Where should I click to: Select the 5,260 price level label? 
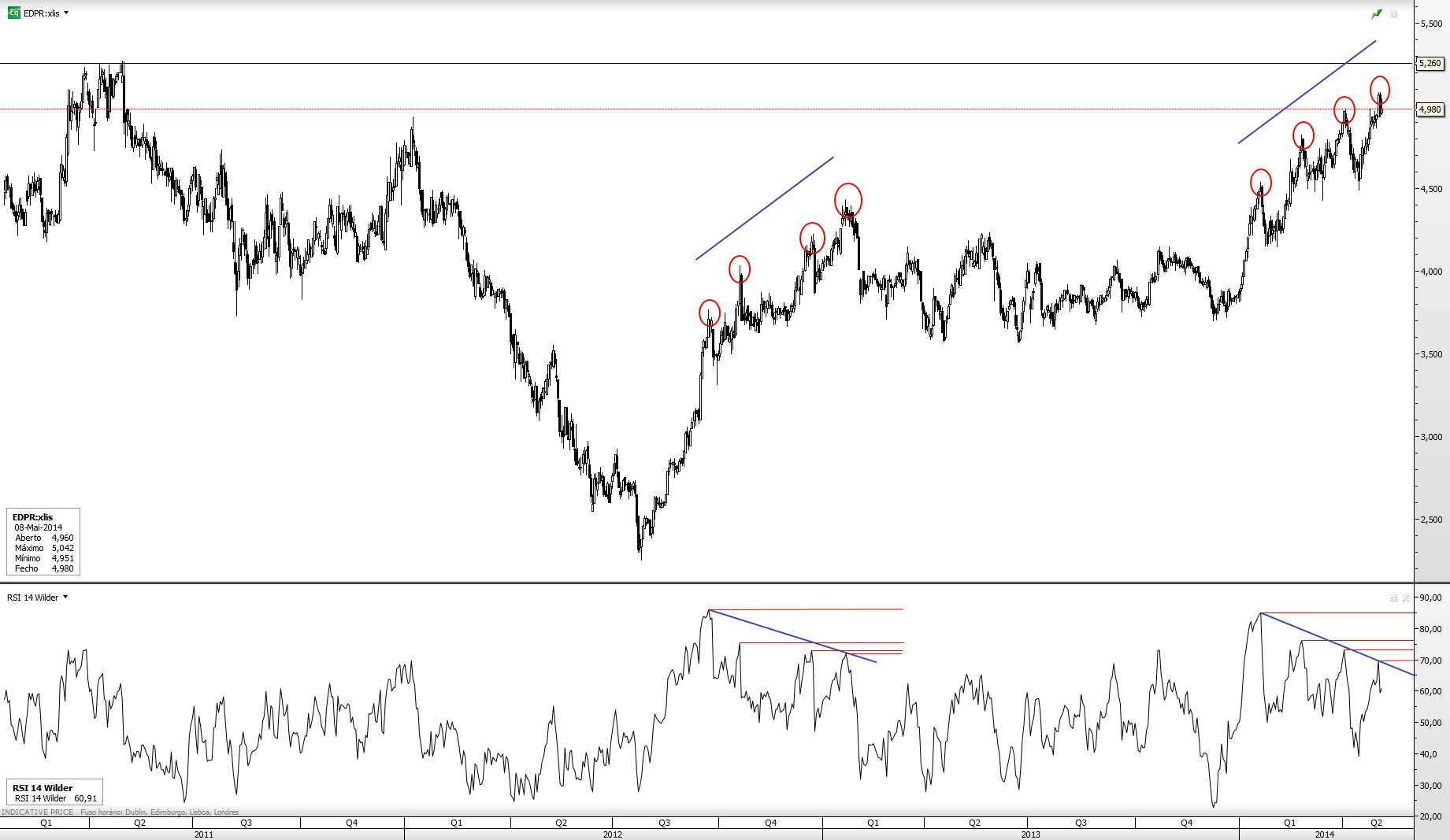tap(1430, 63)
